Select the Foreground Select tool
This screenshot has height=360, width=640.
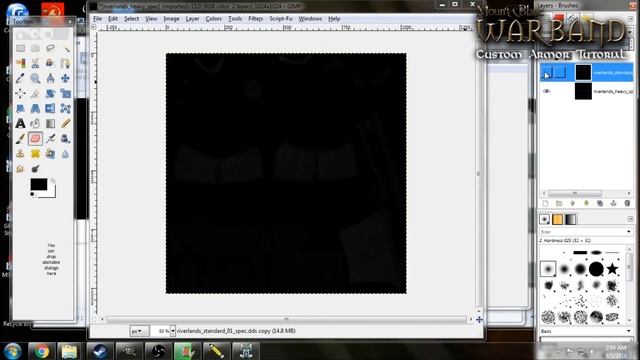click(x=50, y=63)
